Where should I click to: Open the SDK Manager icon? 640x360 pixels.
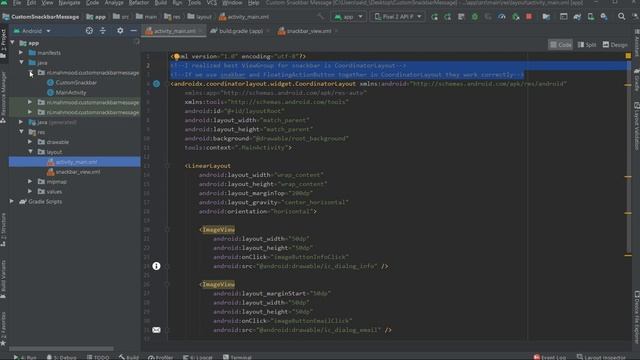pos(604,17)
